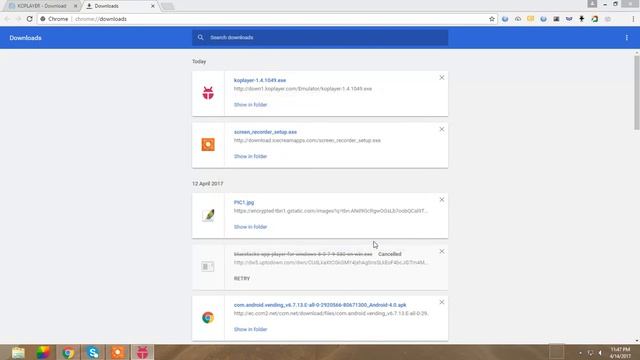Screen dimensions: 640x360
Task: Show PIC1.jpg in folder
Action: (x=250, y=227)
